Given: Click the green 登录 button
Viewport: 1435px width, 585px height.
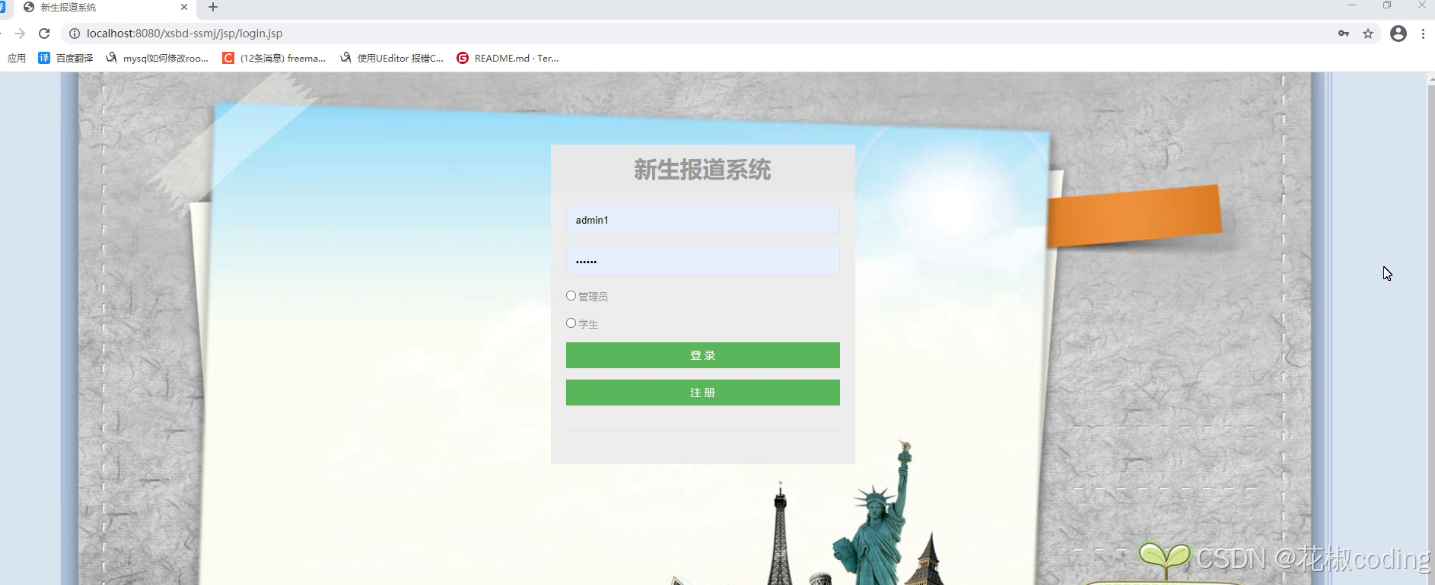Looking at the screenshot, I should (702, 355).
